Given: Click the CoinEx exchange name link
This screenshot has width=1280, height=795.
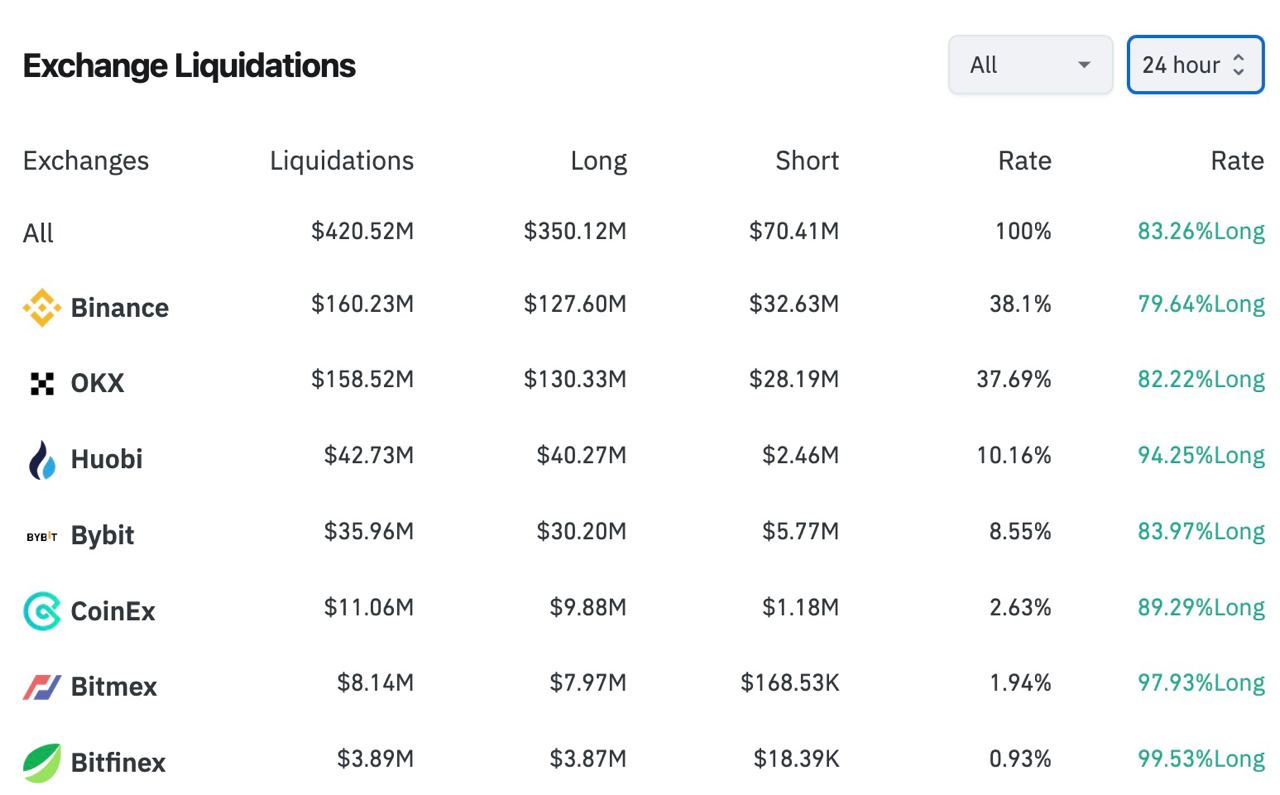Looking at the screenshot, I should (x=113, y=611).
